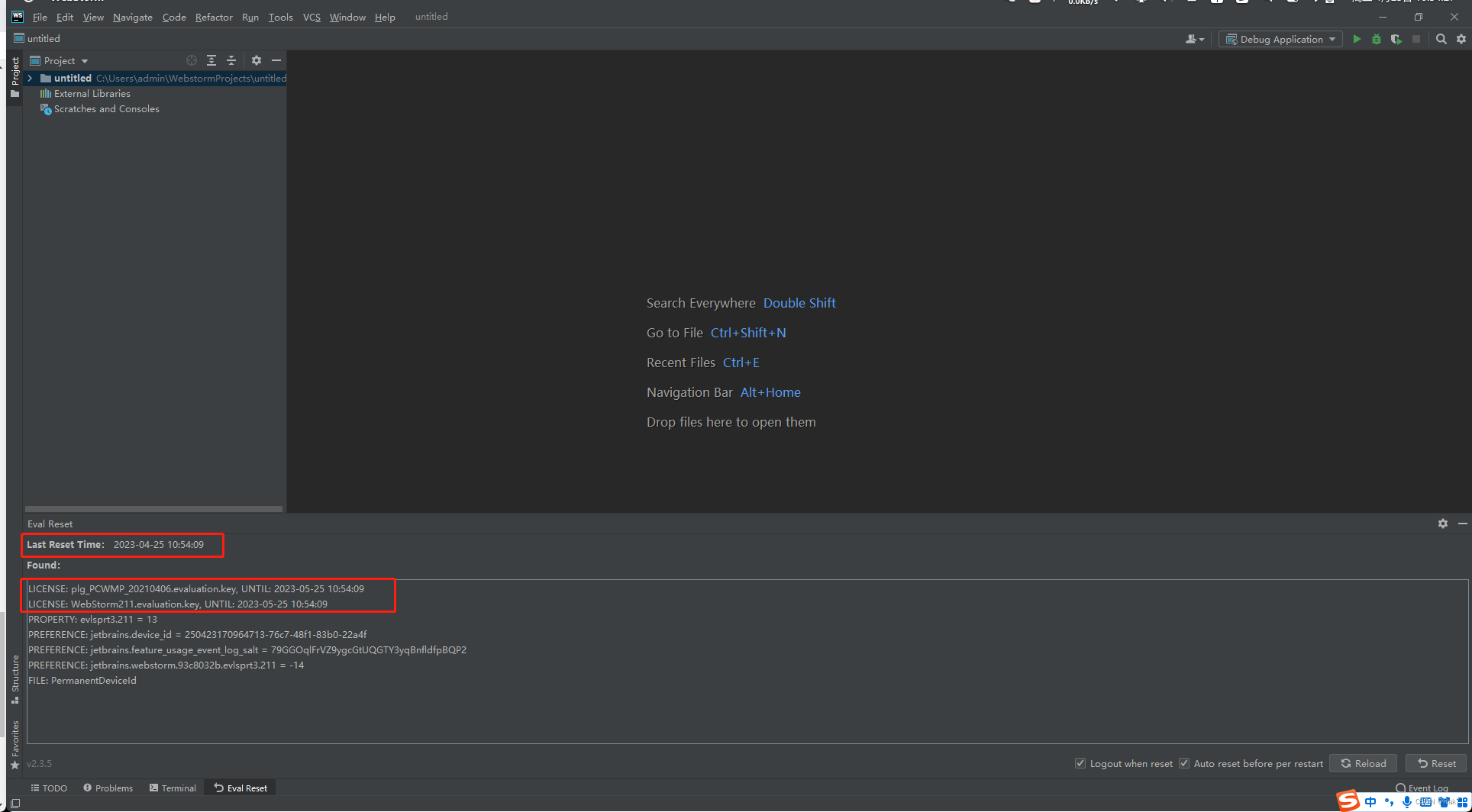Click jetbrains.device_id preference line
Image resolution: width=1472 pixels, height=812 pixels.
197,634
